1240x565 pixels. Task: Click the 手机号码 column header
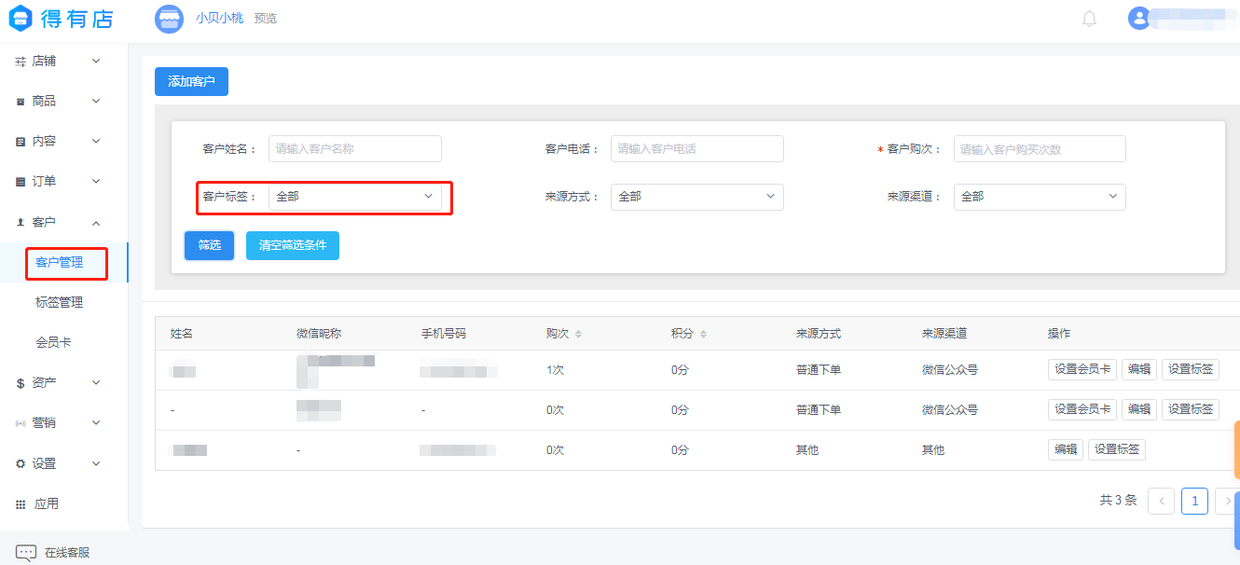click(x=443, y=334)
